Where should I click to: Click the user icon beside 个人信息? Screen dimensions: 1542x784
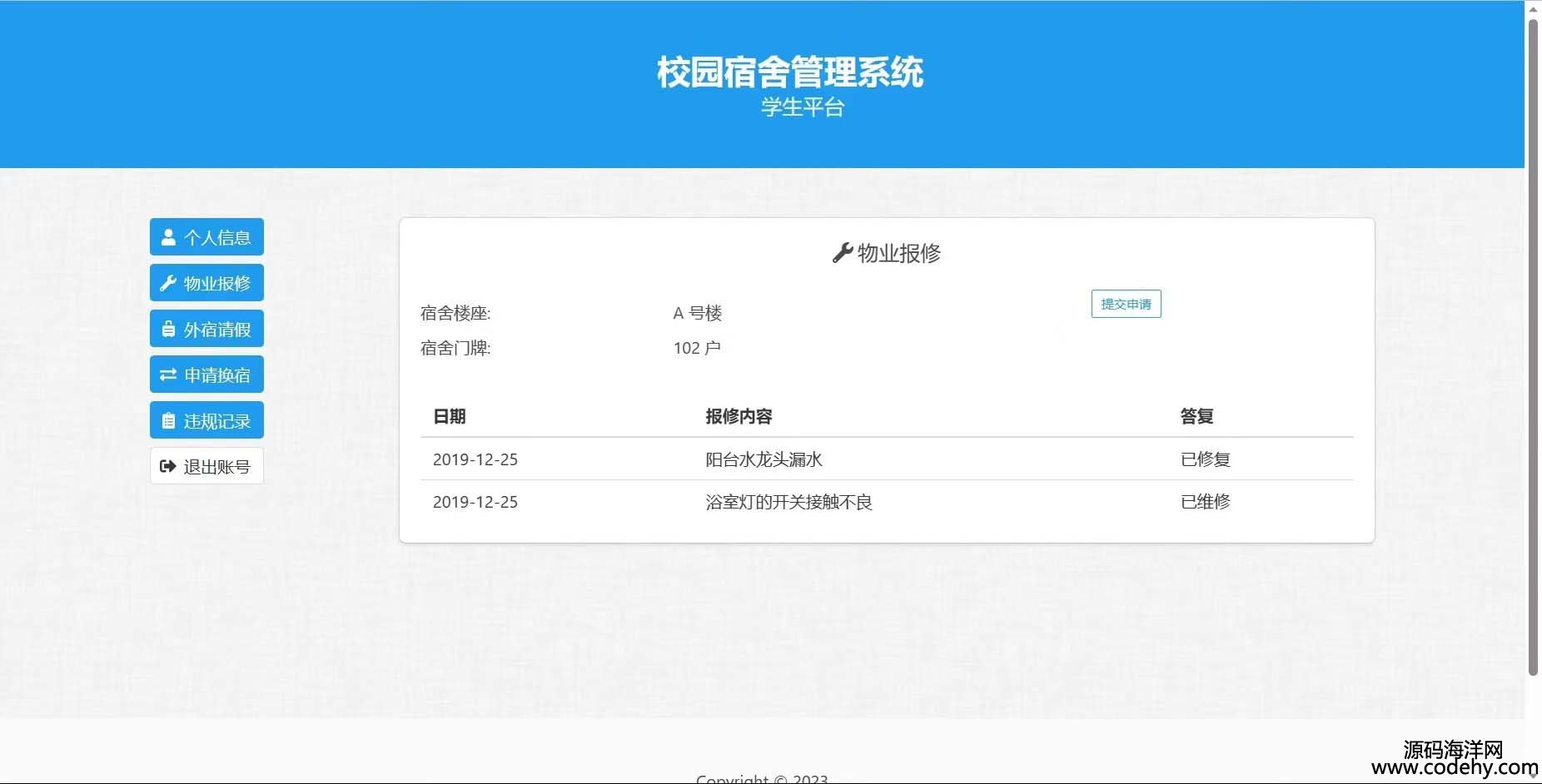pos(168,237)
